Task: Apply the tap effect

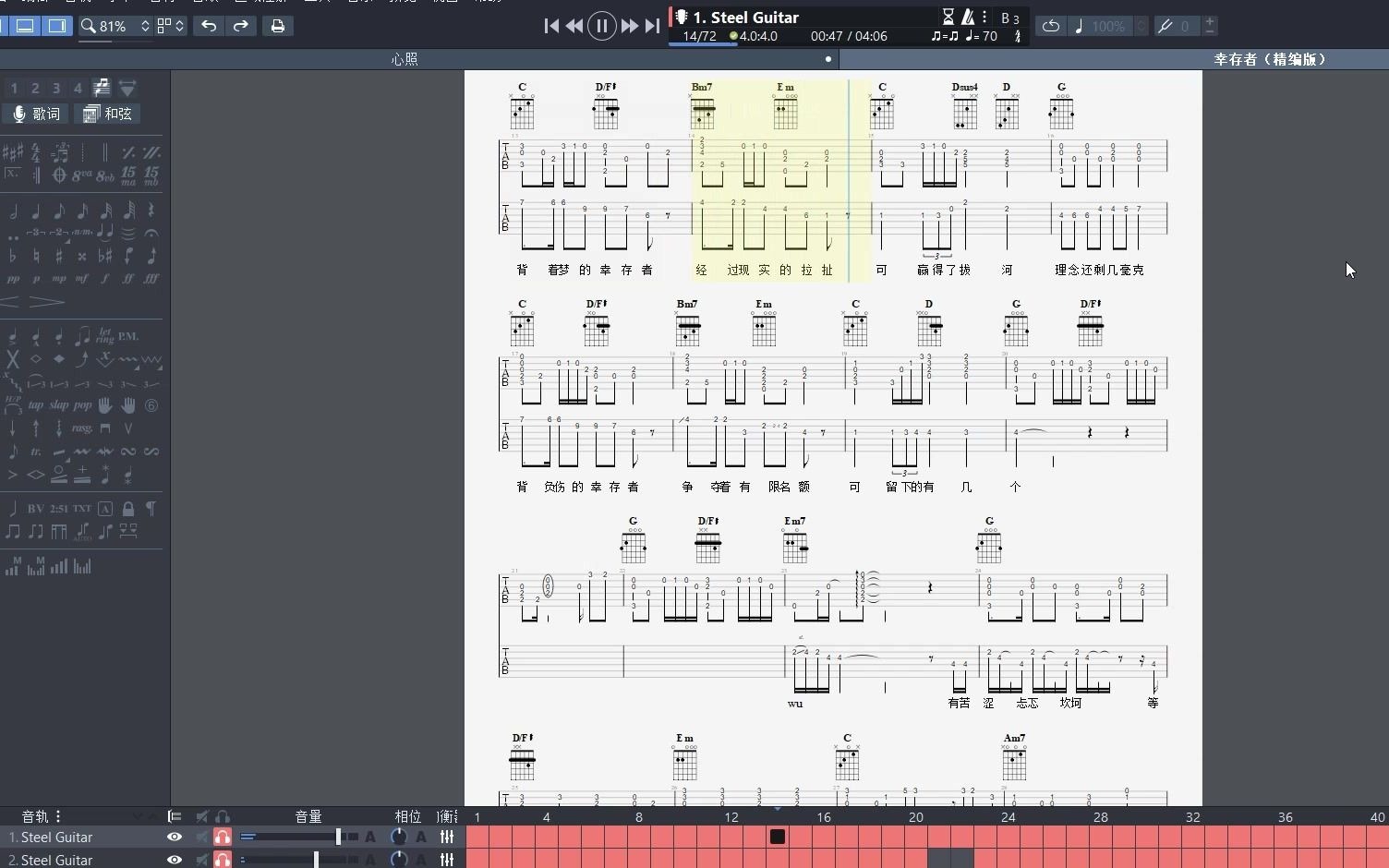Action: click(x=36, y=405)
